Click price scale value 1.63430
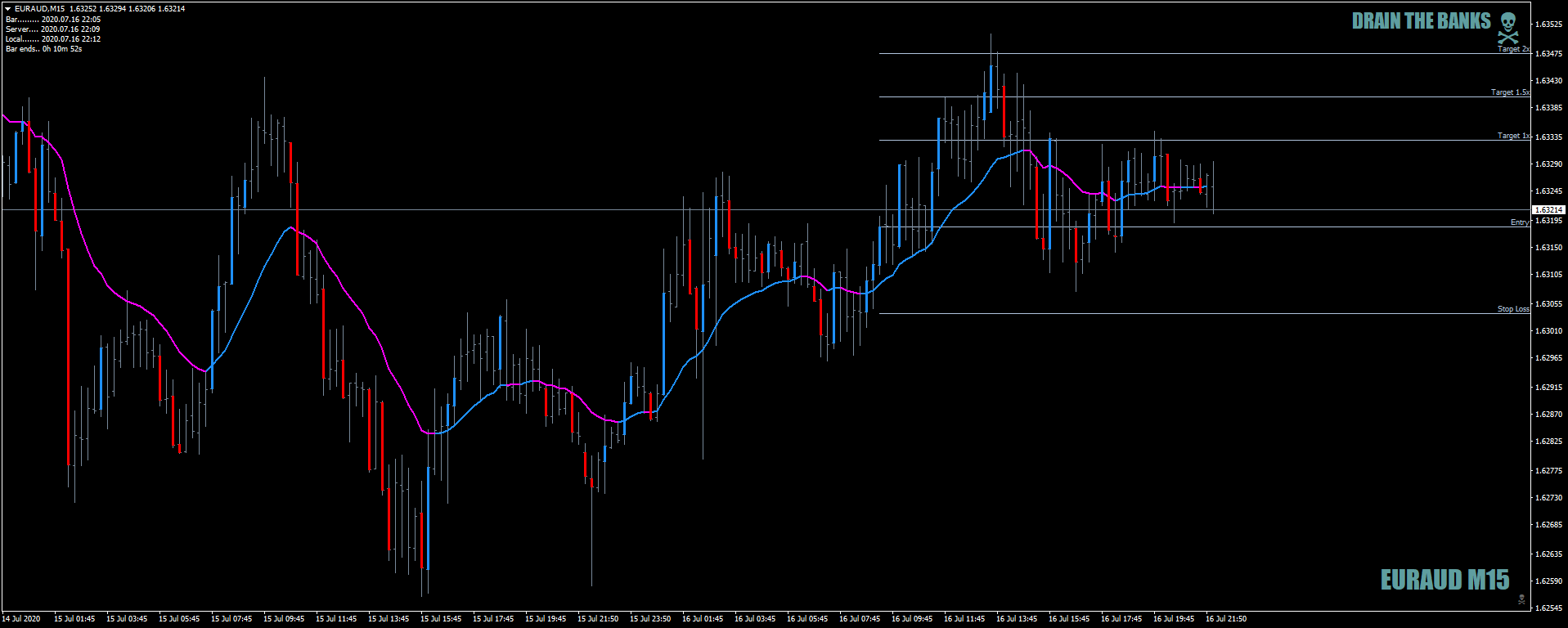1568x628 pixels. (1549, 81)
